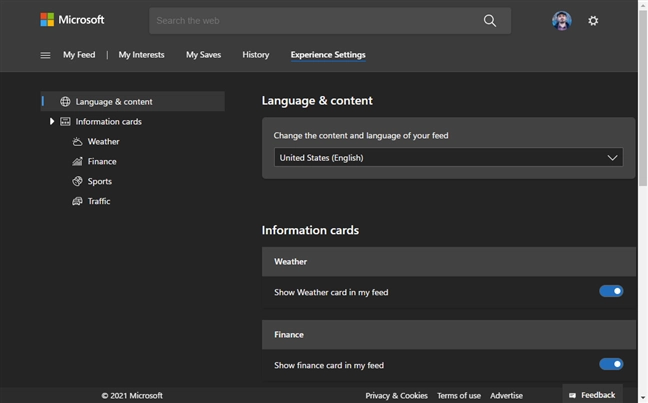
Task: Click 'Change the content and language' label
Action: tap(361, 136)
